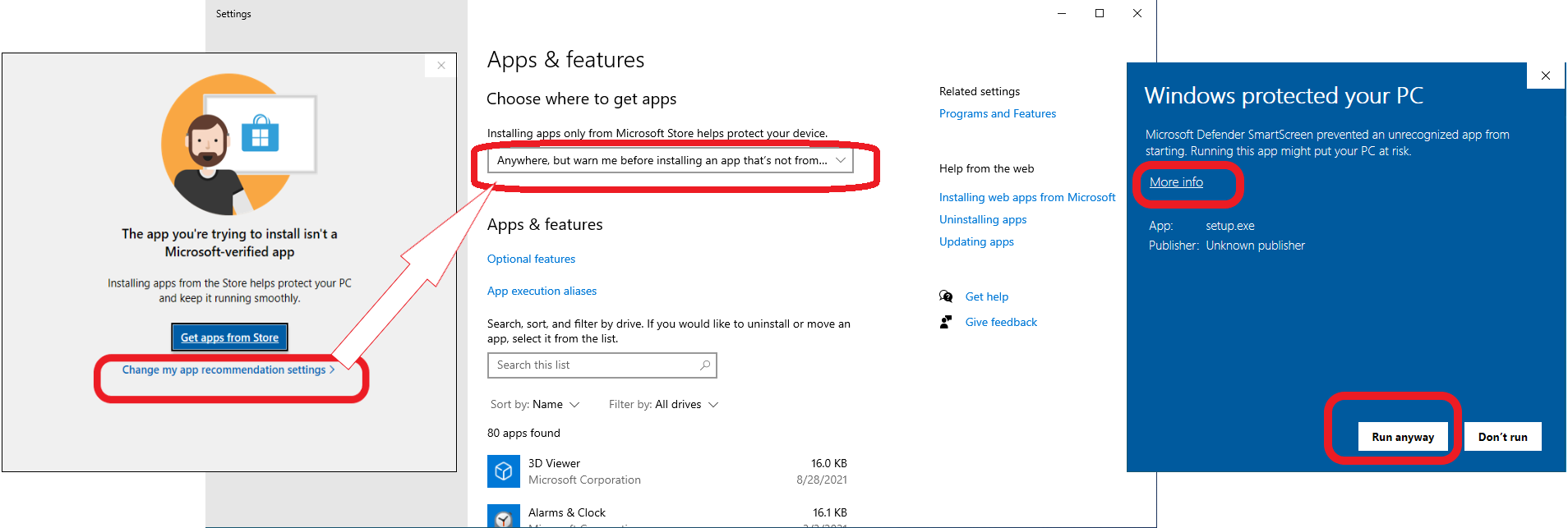Open Change my app recommendation settings
Viewport: 1568px width, 528px height.
(x=228, y=370)
